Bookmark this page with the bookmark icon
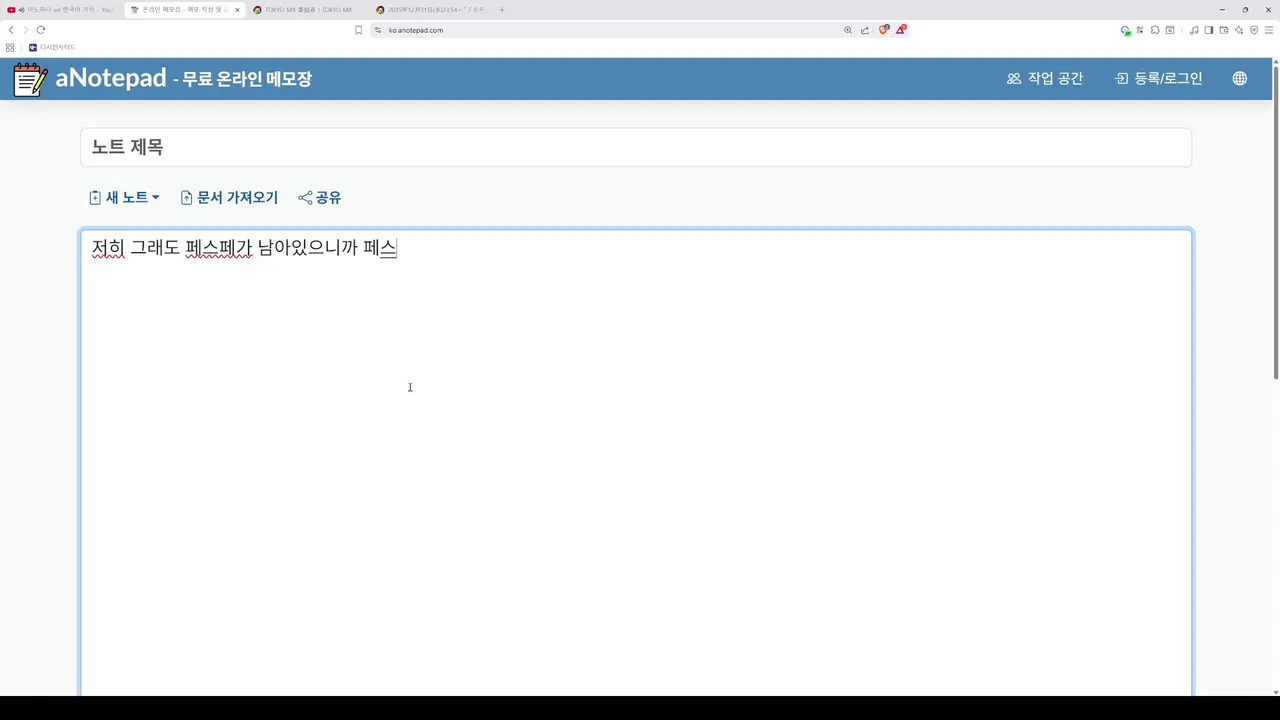 (359, 30)
